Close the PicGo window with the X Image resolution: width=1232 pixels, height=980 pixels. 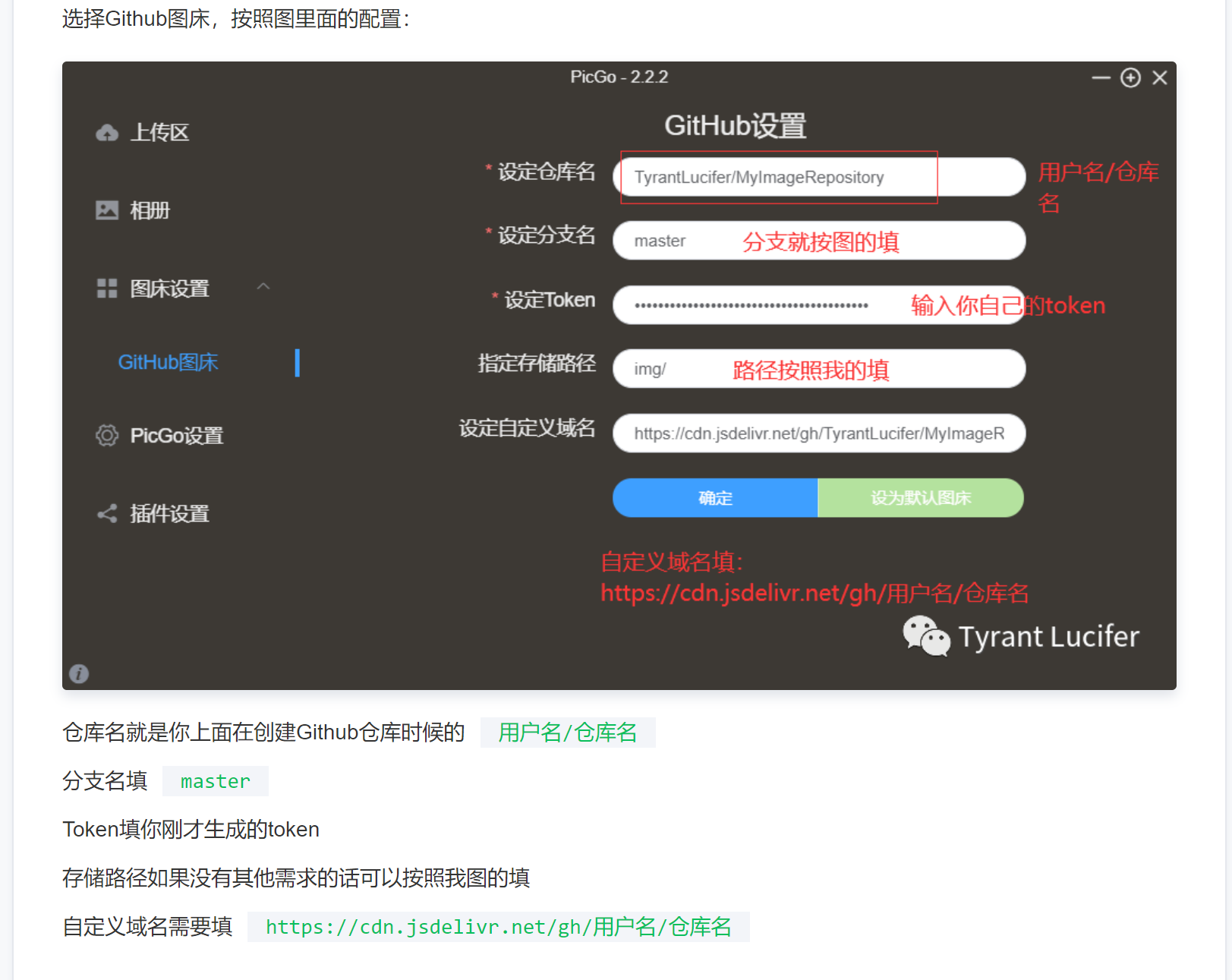pos(1159,77)
